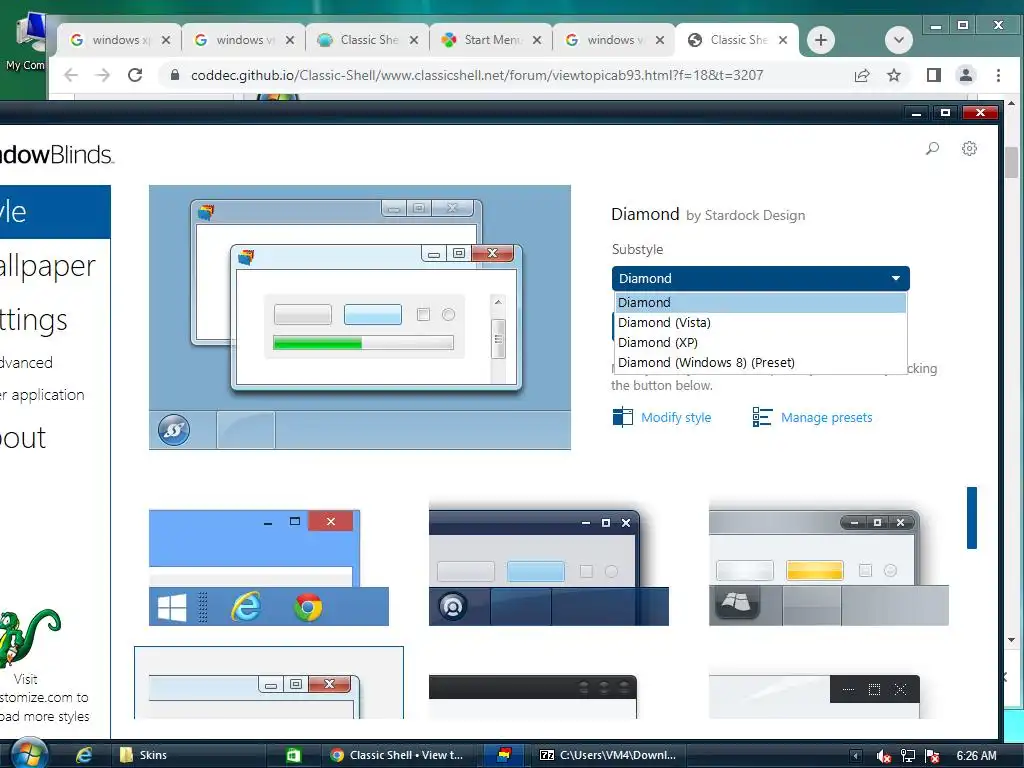Open Chrome three-dot menu

tap(998, 75)
